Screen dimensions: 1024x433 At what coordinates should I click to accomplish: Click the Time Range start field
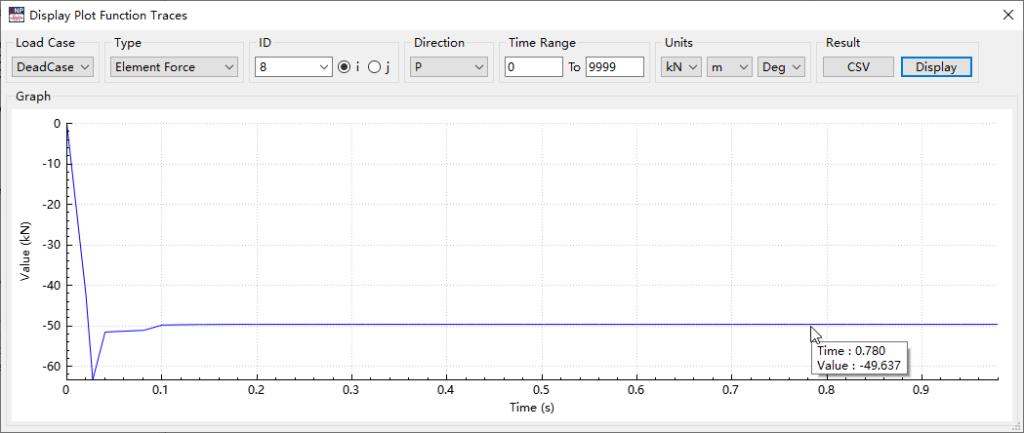point(533,67)
